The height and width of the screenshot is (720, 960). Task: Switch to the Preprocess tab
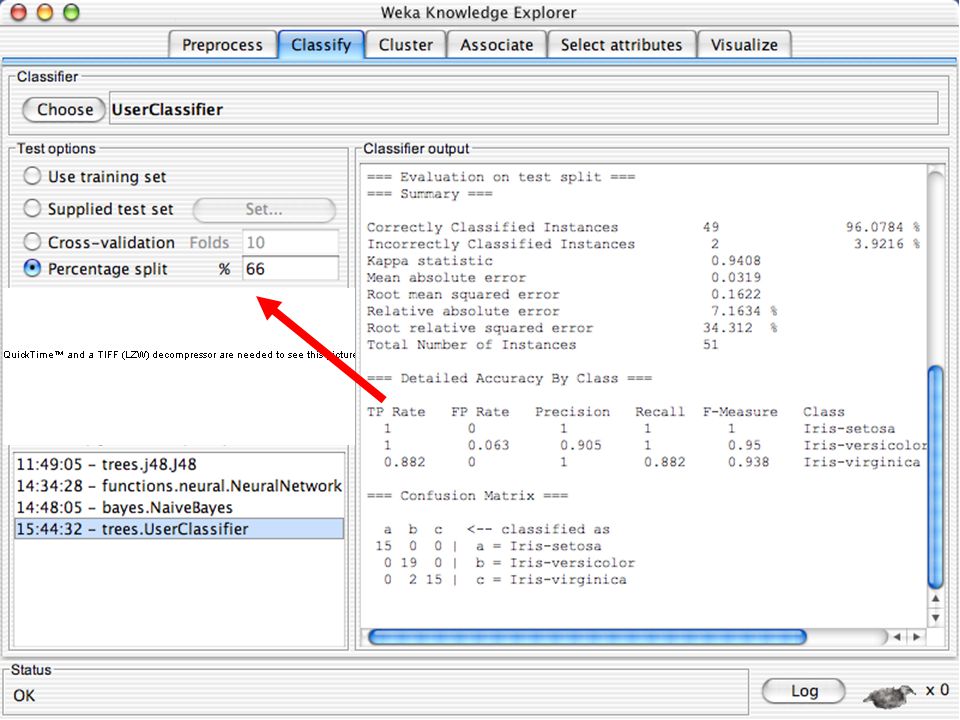pyautogui.click(x=222, y=45)
